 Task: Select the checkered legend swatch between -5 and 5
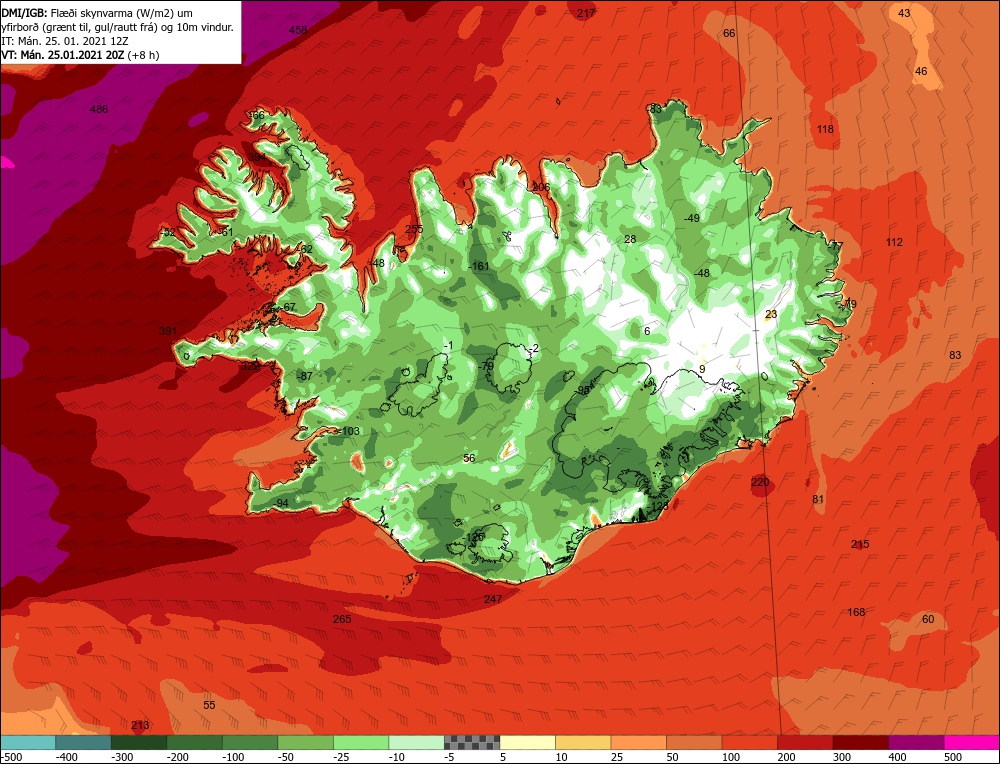pos(472,742)
